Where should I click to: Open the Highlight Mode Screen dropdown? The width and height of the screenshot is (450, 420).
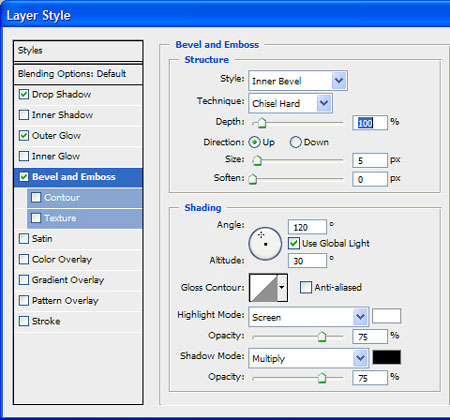tap(308, 317)
